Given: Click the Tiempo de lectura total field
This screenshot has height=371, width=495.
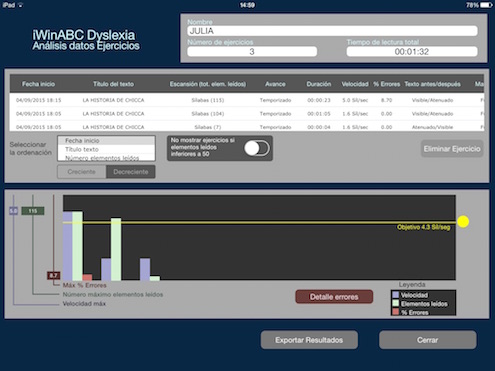Looking at the screenshot, I should coord(412,52).
